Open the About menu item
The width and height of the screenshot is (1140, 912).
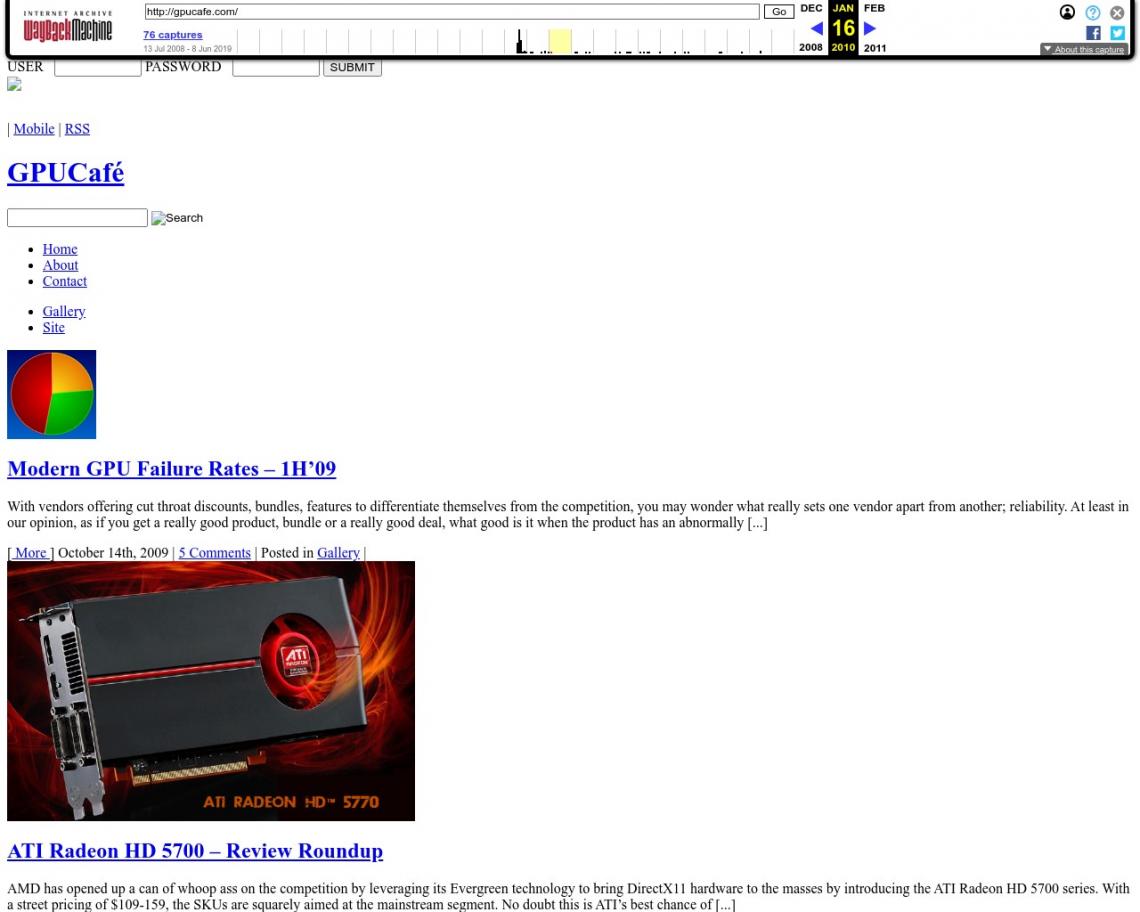tap(60, 265)
